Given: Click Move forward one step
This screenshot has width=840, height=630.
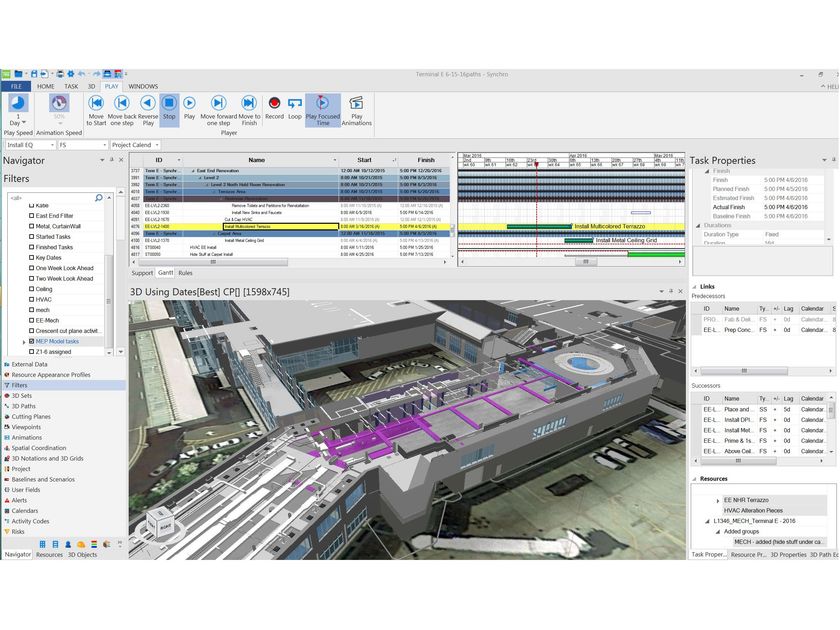Looking at the screenshot, I should click(219, 110).
